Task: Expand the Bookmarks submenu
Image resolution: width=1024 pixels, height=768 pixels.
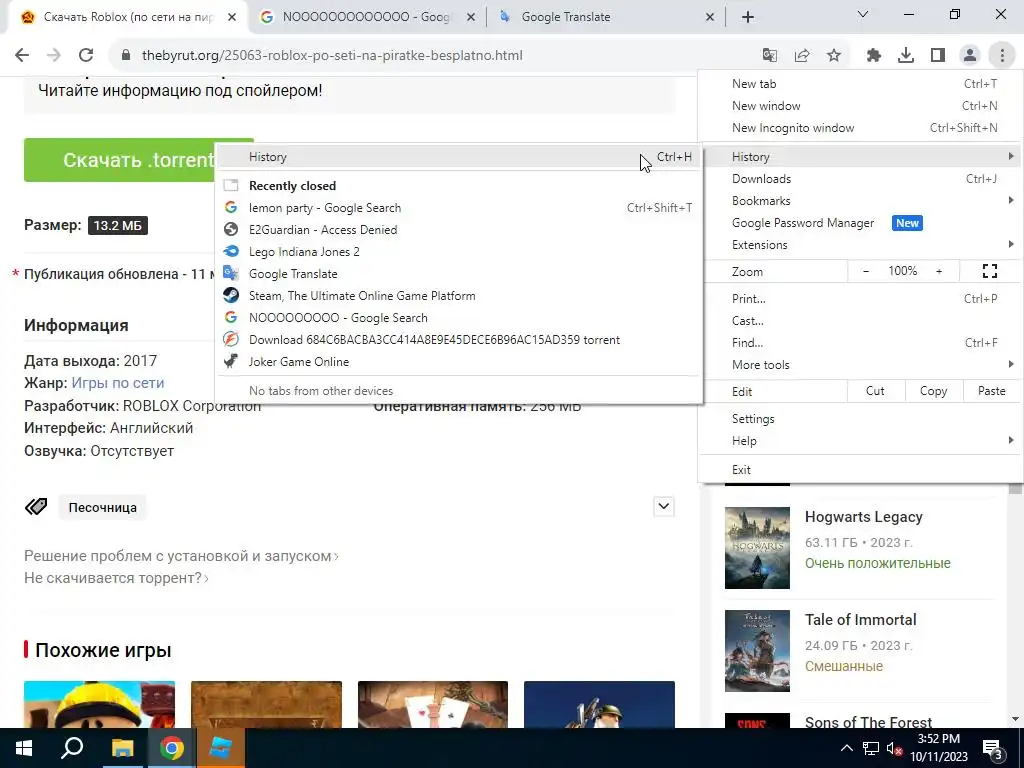Action: coord(860,201)
